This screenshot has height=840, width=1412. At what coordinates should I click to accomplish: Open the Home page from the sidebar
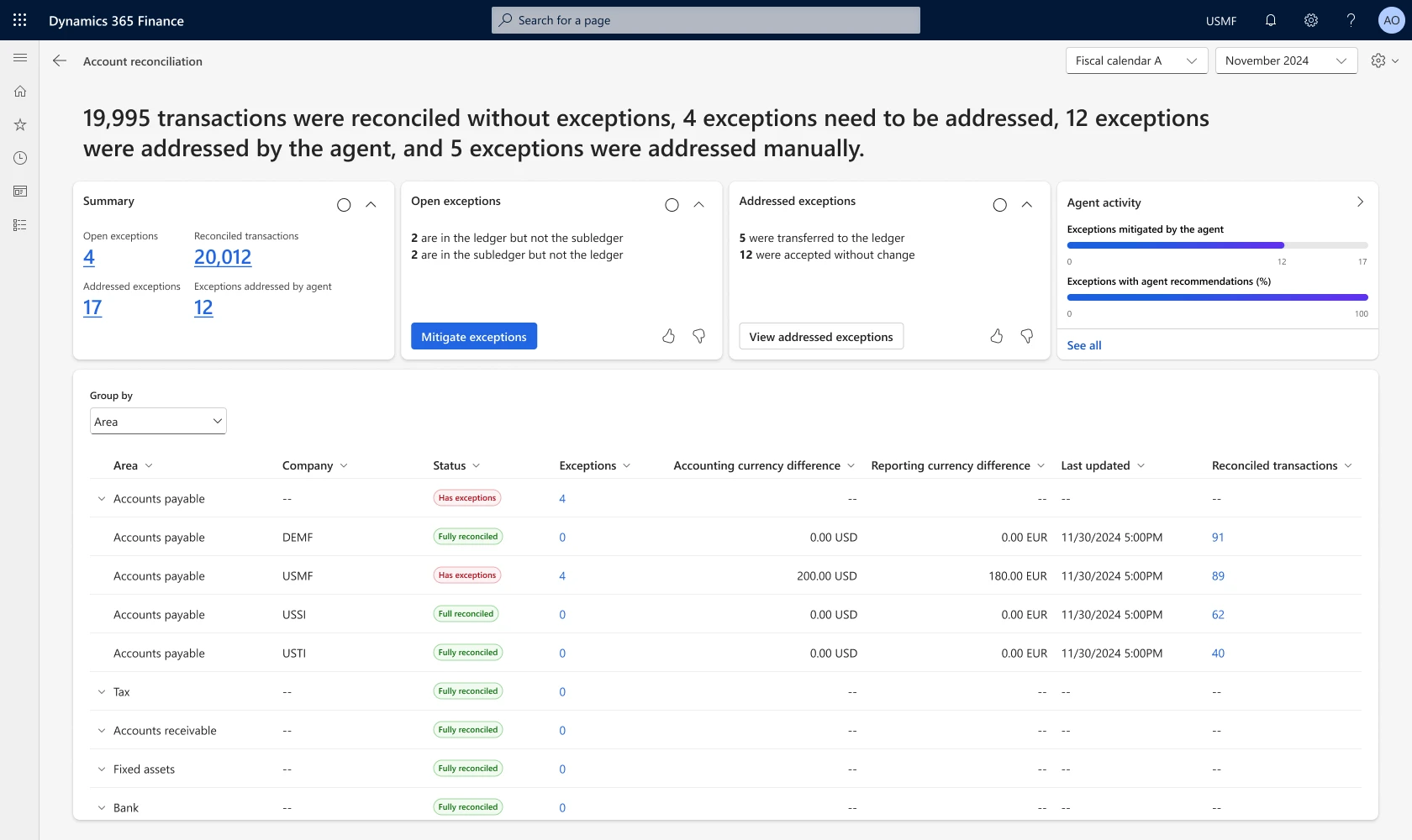click(x=19, y=91)
